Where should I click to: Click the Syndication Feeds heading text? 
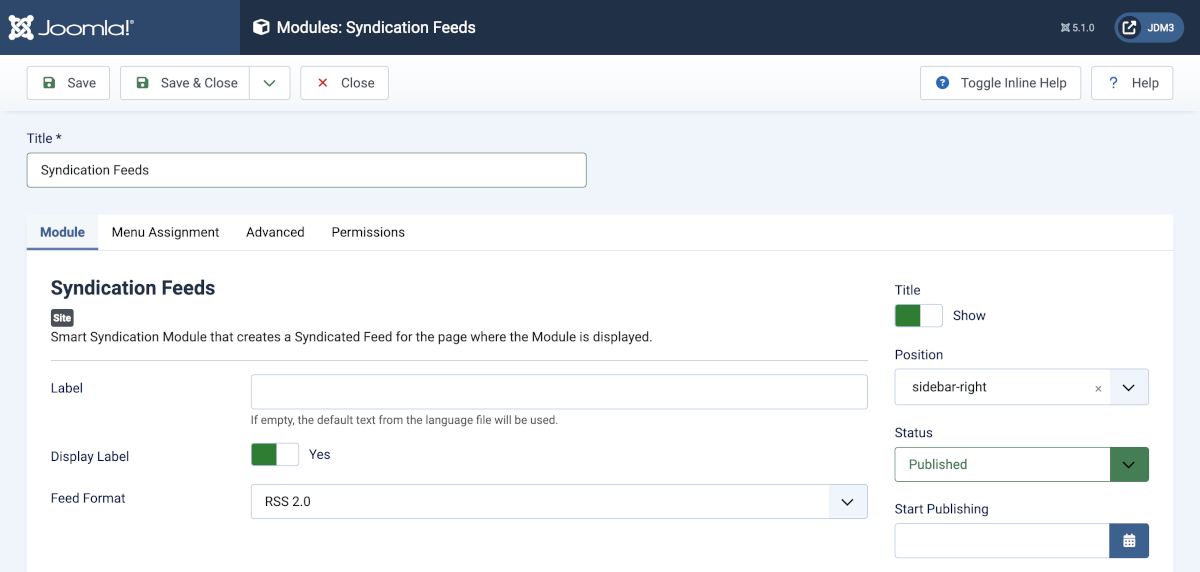[133, 288]
